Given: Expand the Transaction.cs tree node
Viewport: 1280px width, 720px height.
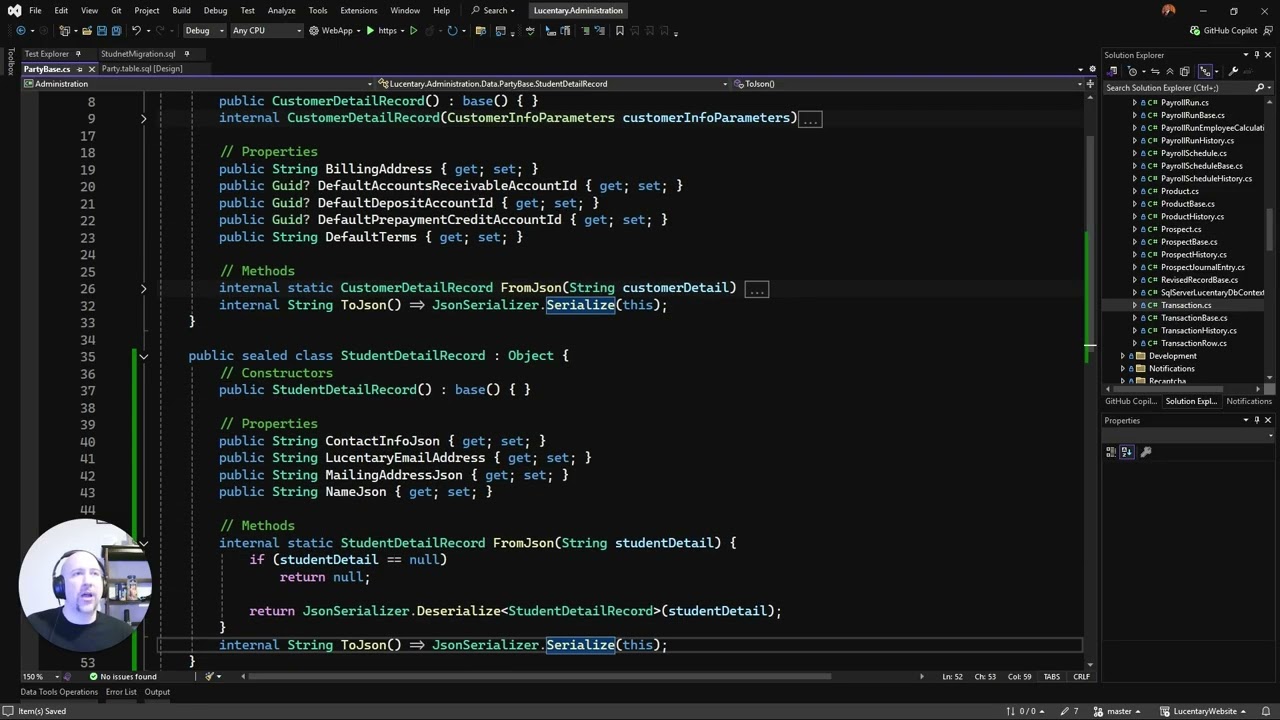Looking at the screenshot, I should [1134, 305].
